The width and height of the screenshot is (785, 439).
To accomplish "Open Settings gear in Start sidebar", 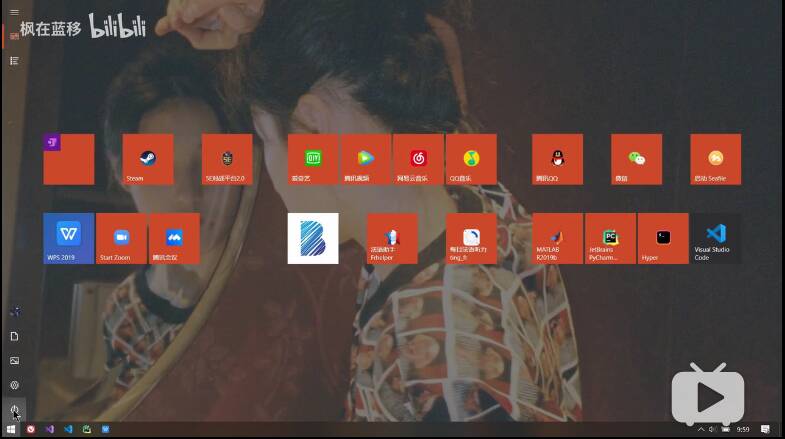I will 14,385.
